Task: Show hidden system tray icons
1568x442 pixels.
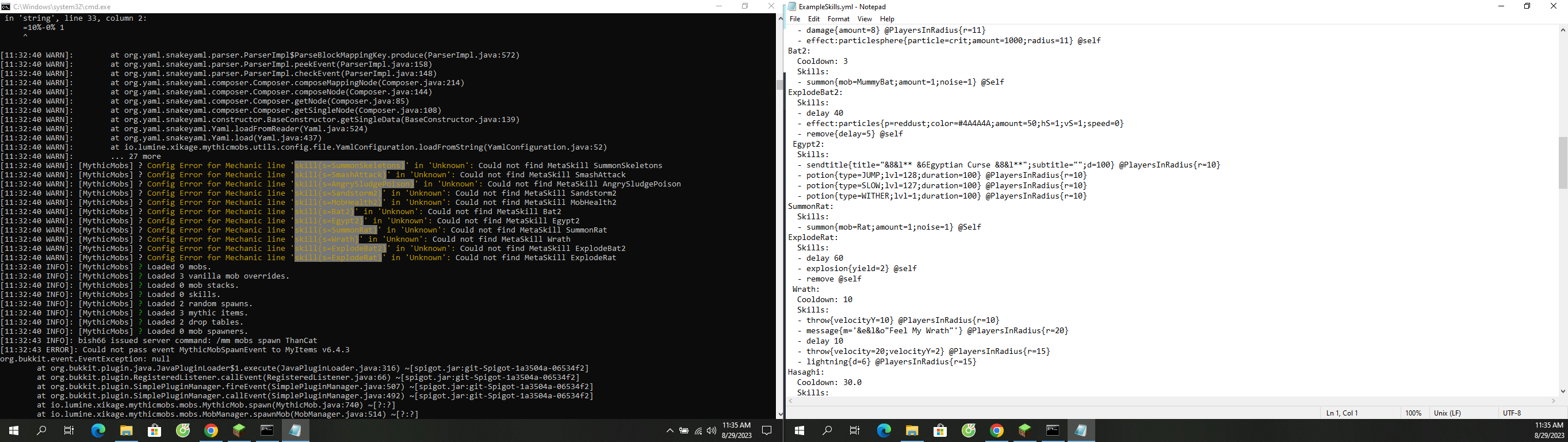Action: pyautogui.click(x=670, y=431)
